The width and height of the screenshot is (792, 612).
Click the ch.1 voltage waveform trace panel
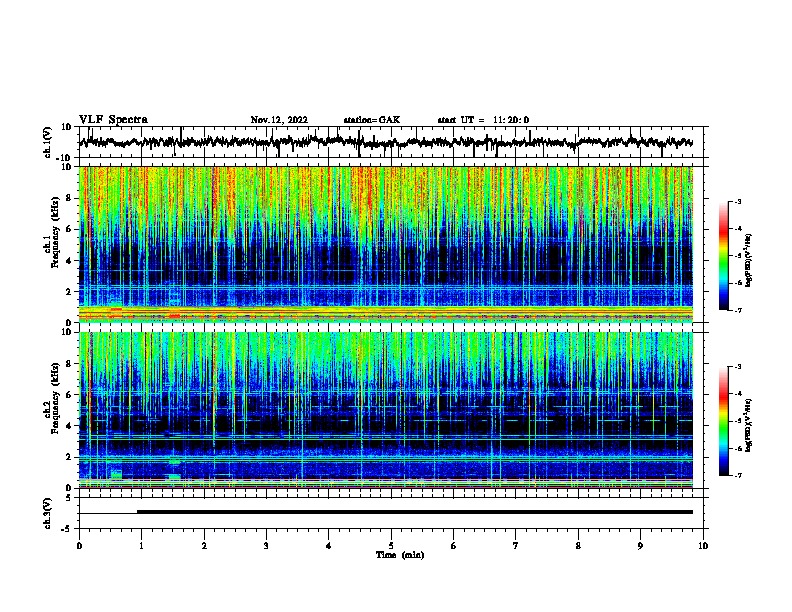click(x=391, y=142)
